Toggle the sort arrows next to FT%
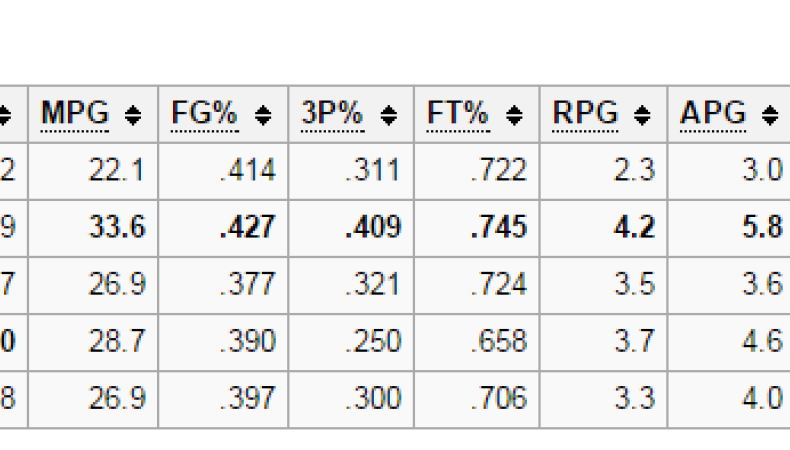This screenshot has width=790, height=450. pos(514,116)
